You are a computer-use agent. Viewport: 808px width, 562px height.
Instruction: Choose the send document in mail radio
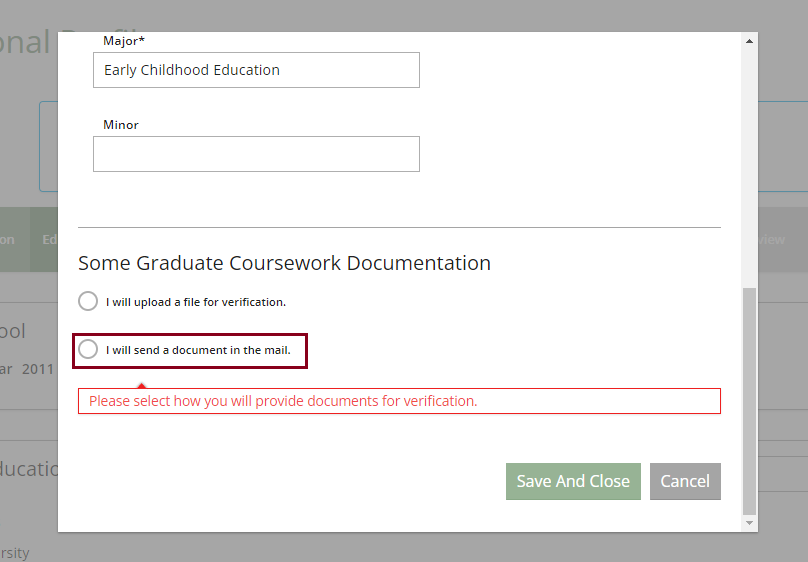point(88,349)
